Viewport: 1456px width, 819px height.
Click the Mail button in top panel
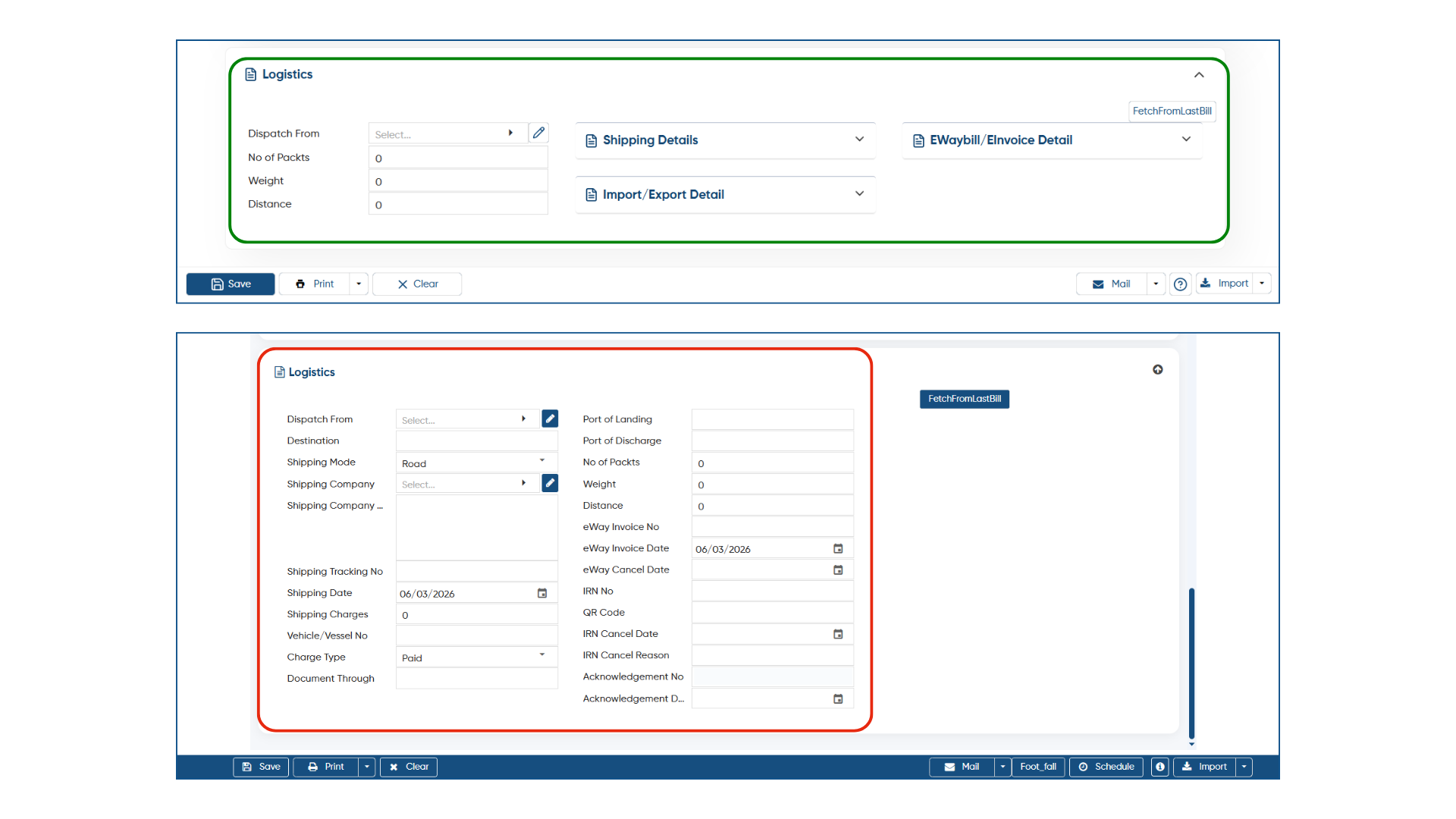point(1111,284)
